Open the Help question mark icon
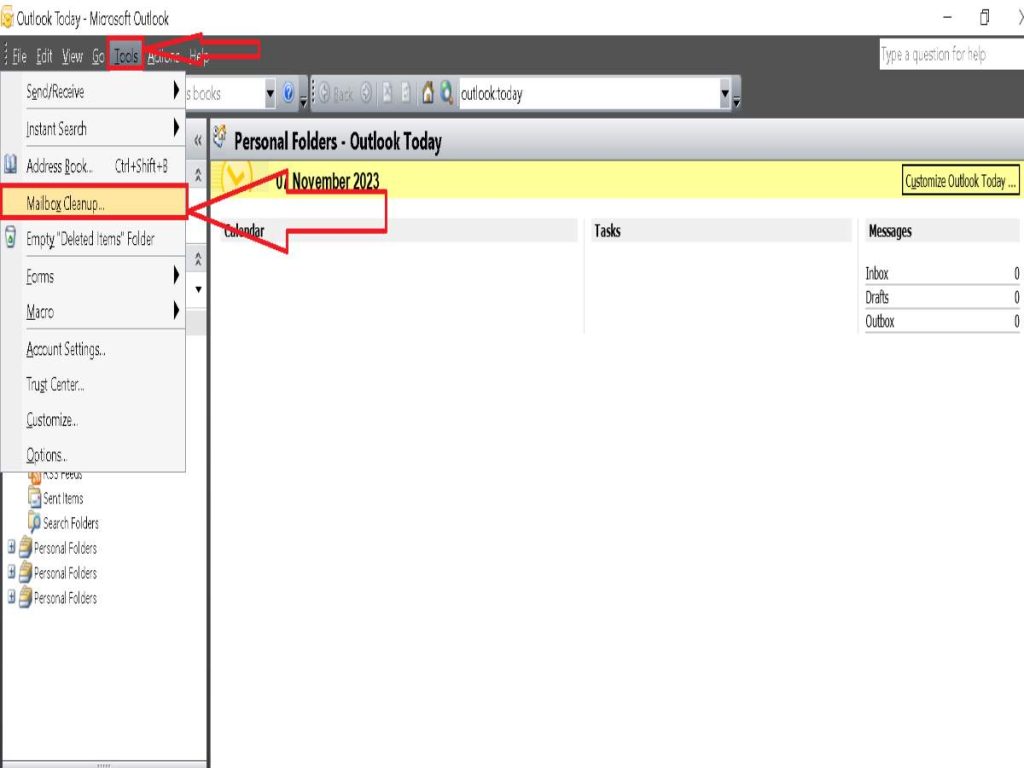Screen dimensions: 1024x768 click(288, 93)
